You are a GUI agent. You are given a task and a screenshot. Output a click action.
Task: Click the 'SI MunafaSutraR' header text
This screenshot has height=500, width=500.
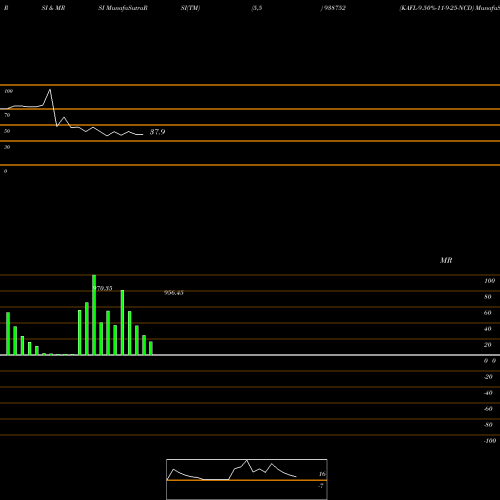[x=123, y=8]
